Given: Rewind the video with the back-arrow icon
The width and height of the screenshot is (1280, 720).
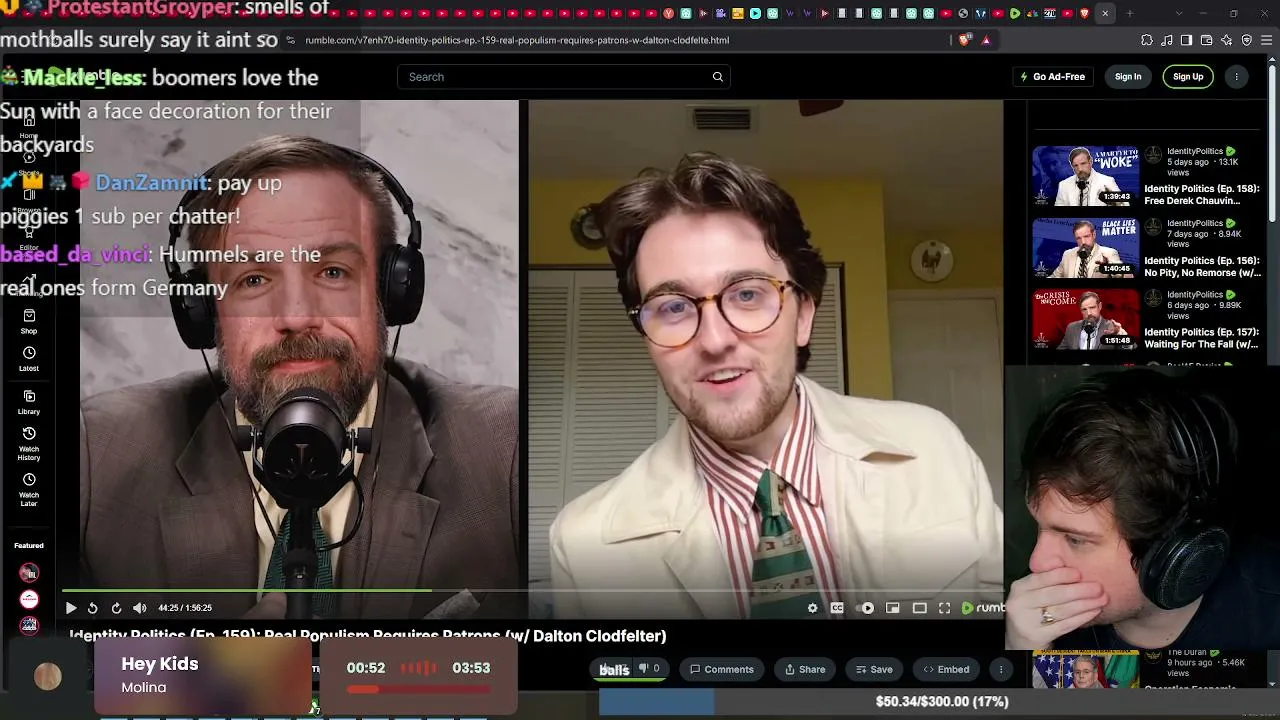Looking at the screenshot, I should click(93, 608).
